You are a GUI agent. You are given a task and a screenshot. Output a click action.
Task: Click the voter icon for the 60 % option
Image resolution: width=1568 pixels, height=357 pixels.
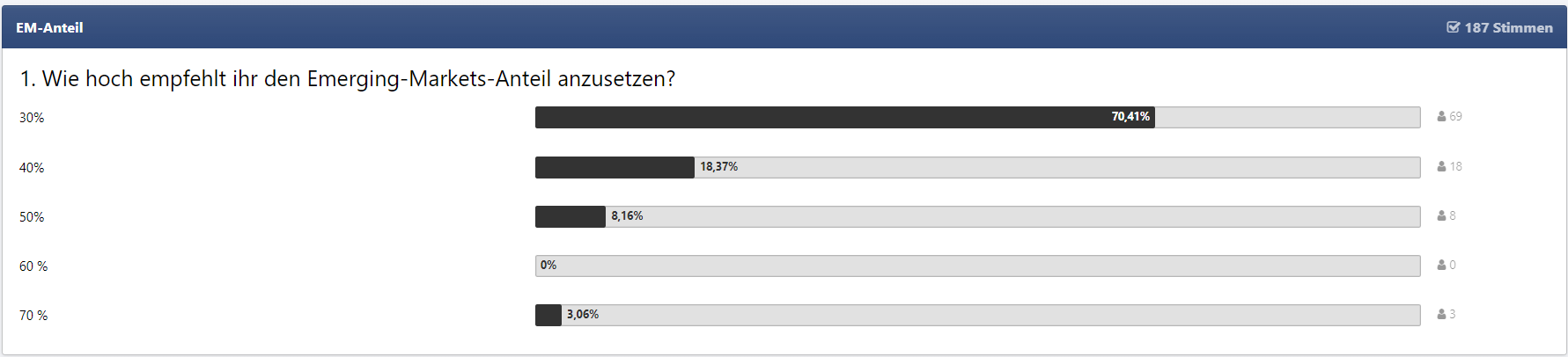click(1441, 265)
